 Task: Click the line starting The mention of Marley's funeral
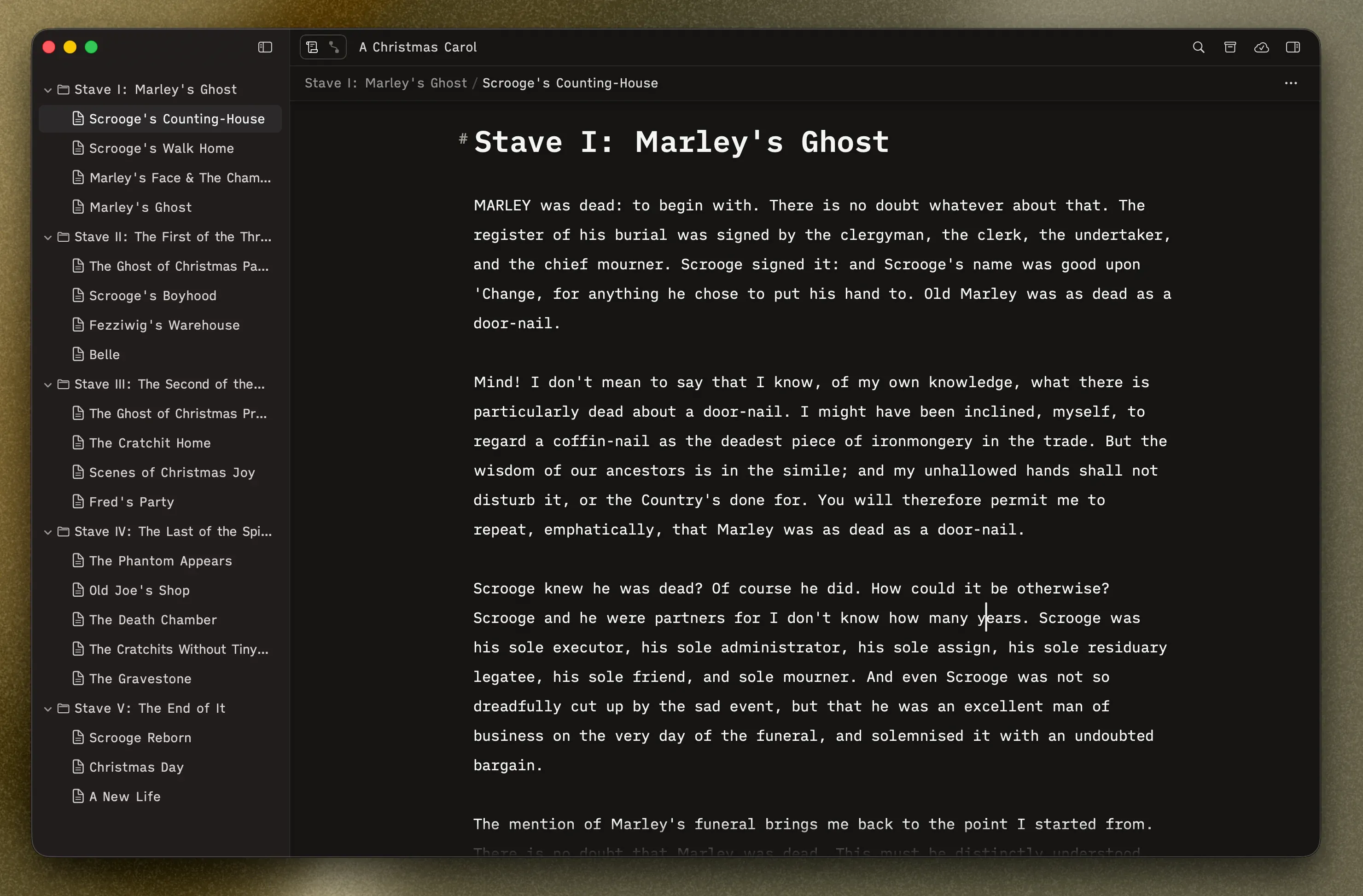click(813, 825)
